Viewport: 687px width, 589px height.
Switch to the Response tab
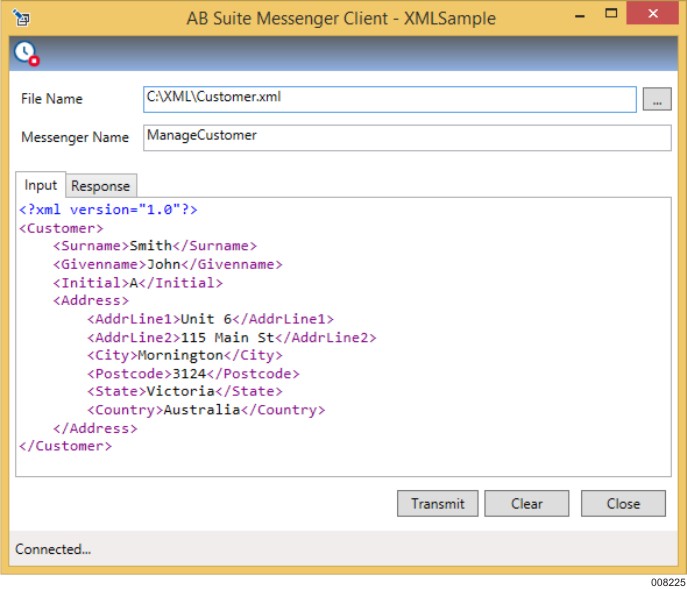pyautogui.click(x=101, y=186)
